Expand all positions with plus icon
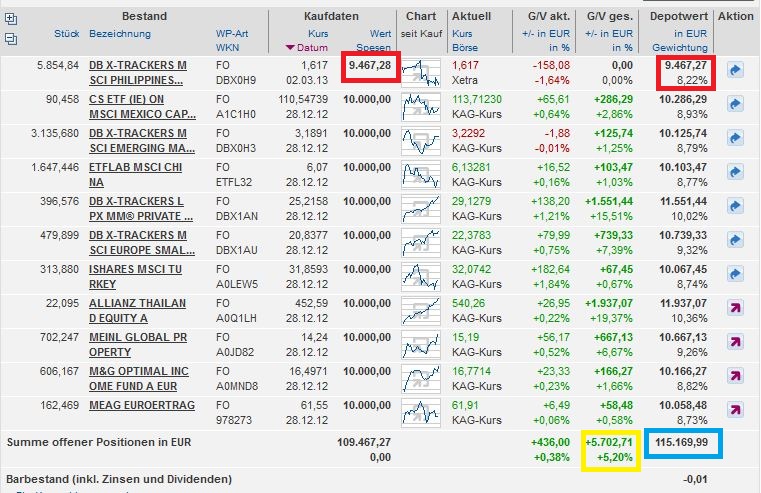Screen dimensions: 761x493 [x=11, y=19]
